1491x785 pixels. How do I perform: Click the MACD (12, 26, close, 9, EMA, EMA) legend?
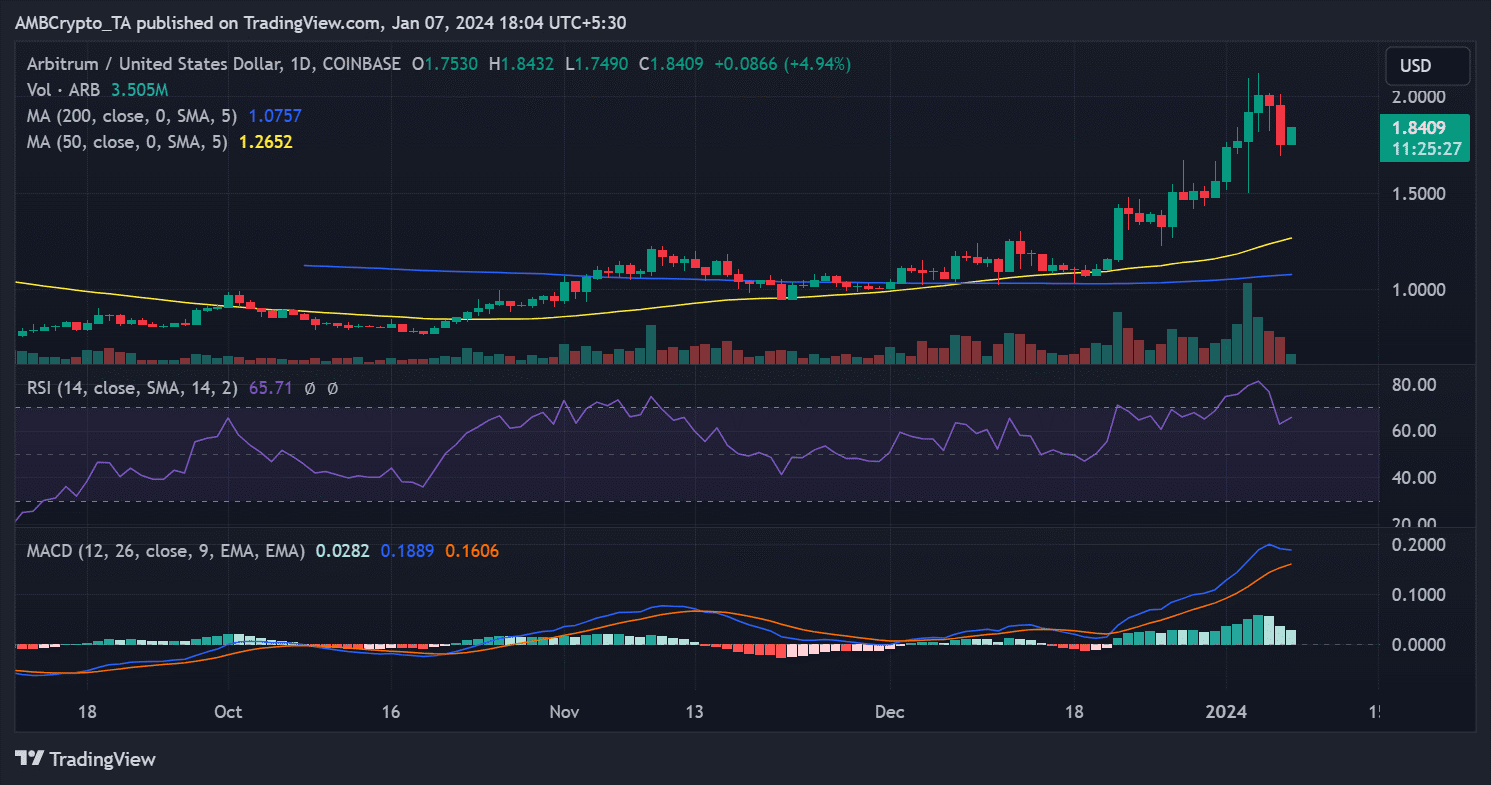point(164,550)
